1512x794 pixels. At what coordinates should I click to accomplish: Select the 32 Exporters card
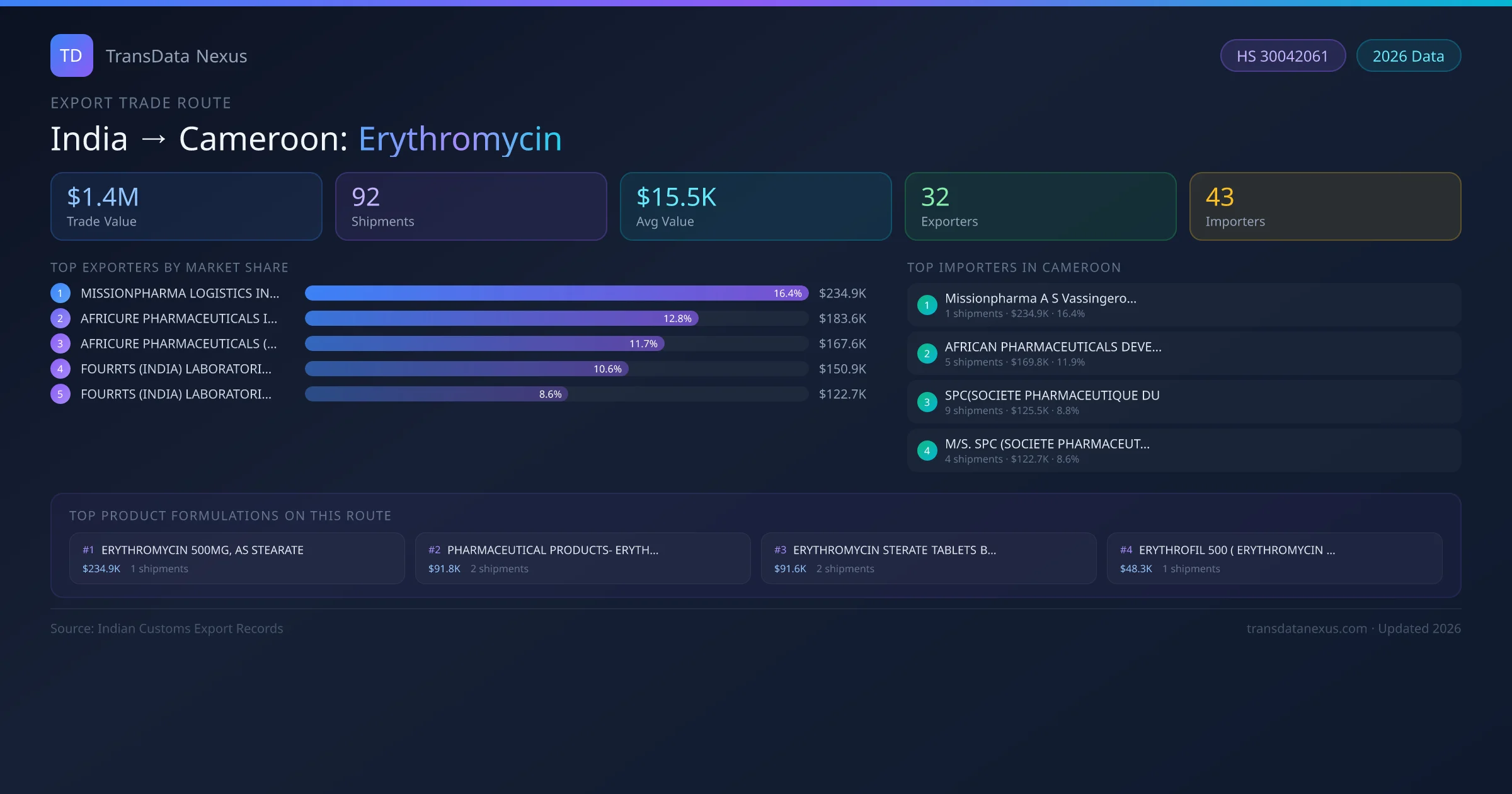pos(1040,206)
